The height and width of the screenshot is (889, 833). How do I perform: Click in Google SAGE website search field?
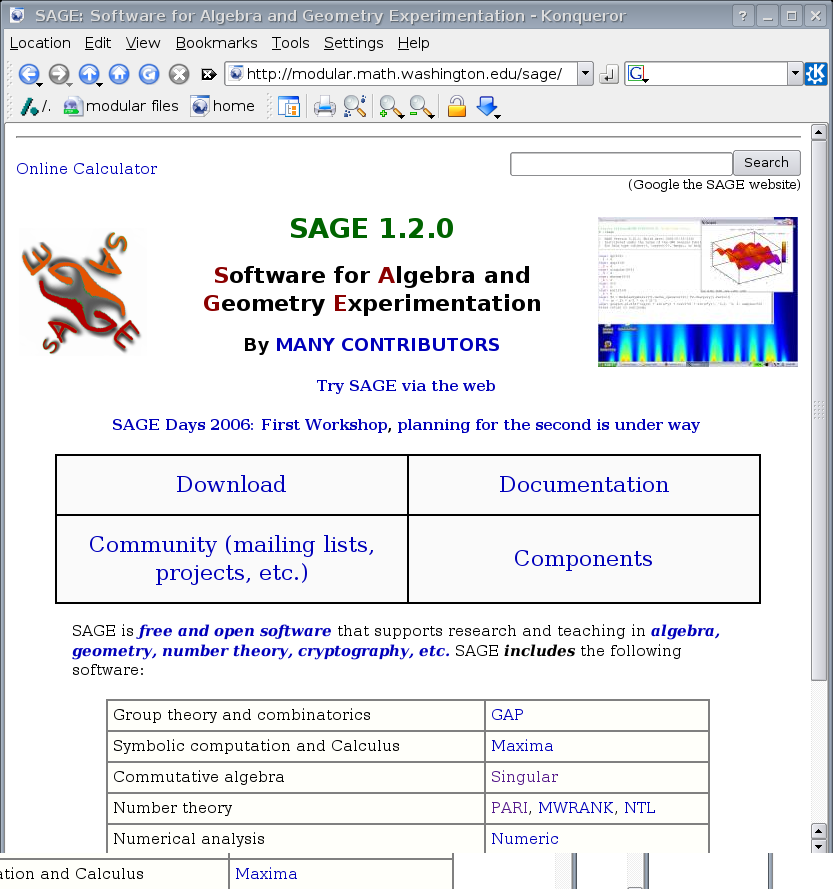(x=621, y=164)
